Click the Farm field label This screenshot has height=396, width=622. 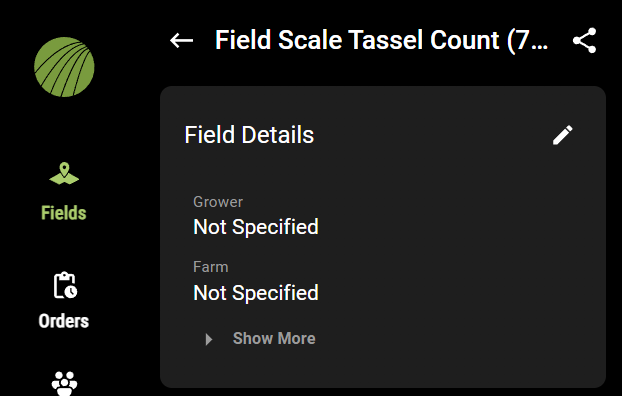[211, 267]
